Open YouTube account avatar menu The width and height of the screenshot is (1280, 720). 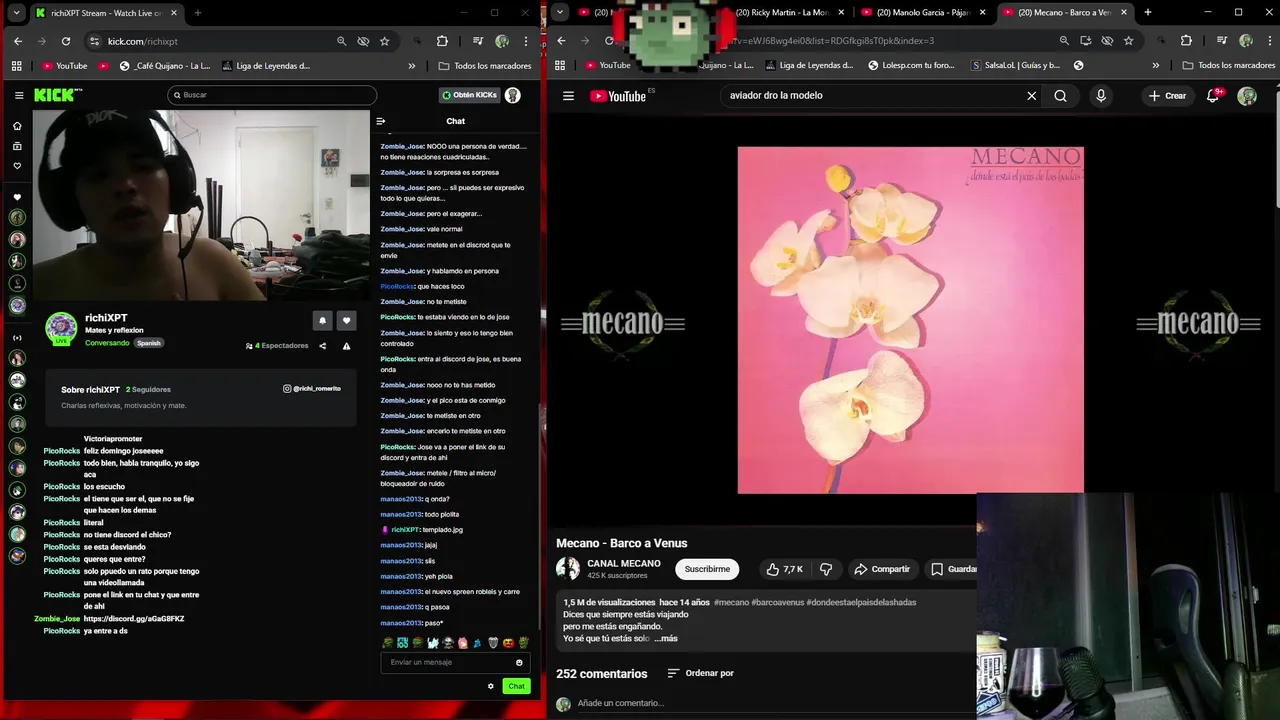(x=1247, y=96)
